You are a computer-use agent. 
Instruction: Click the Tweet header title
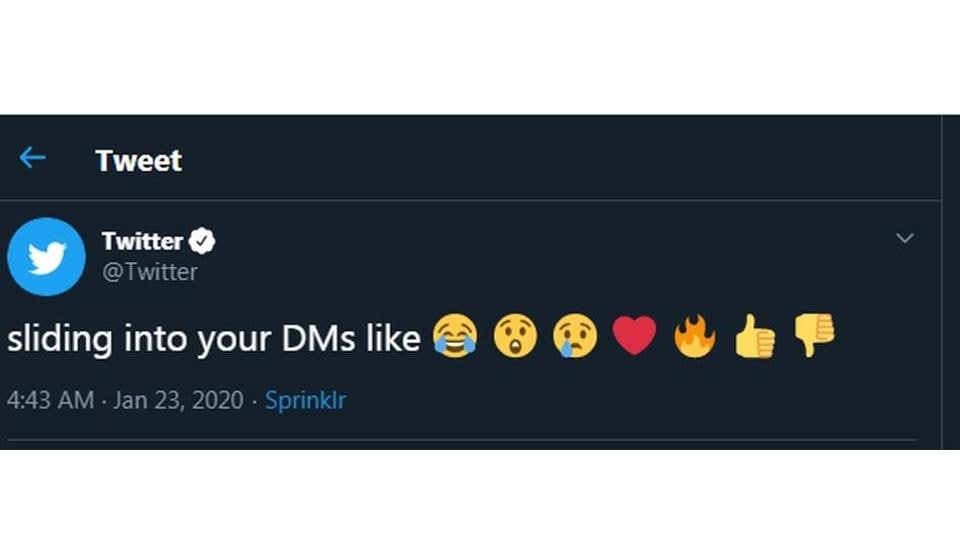pyautogui.click(x=138, y=161)
